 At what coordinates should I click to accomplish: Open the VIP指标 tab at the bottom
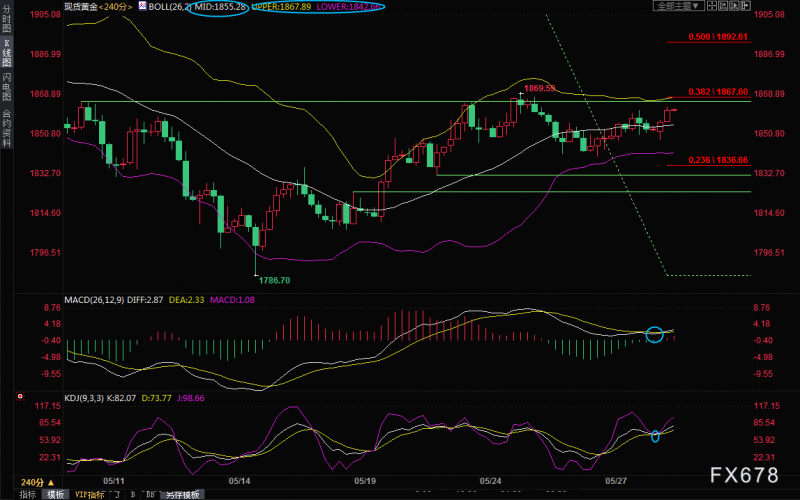[x=91, y=494]
